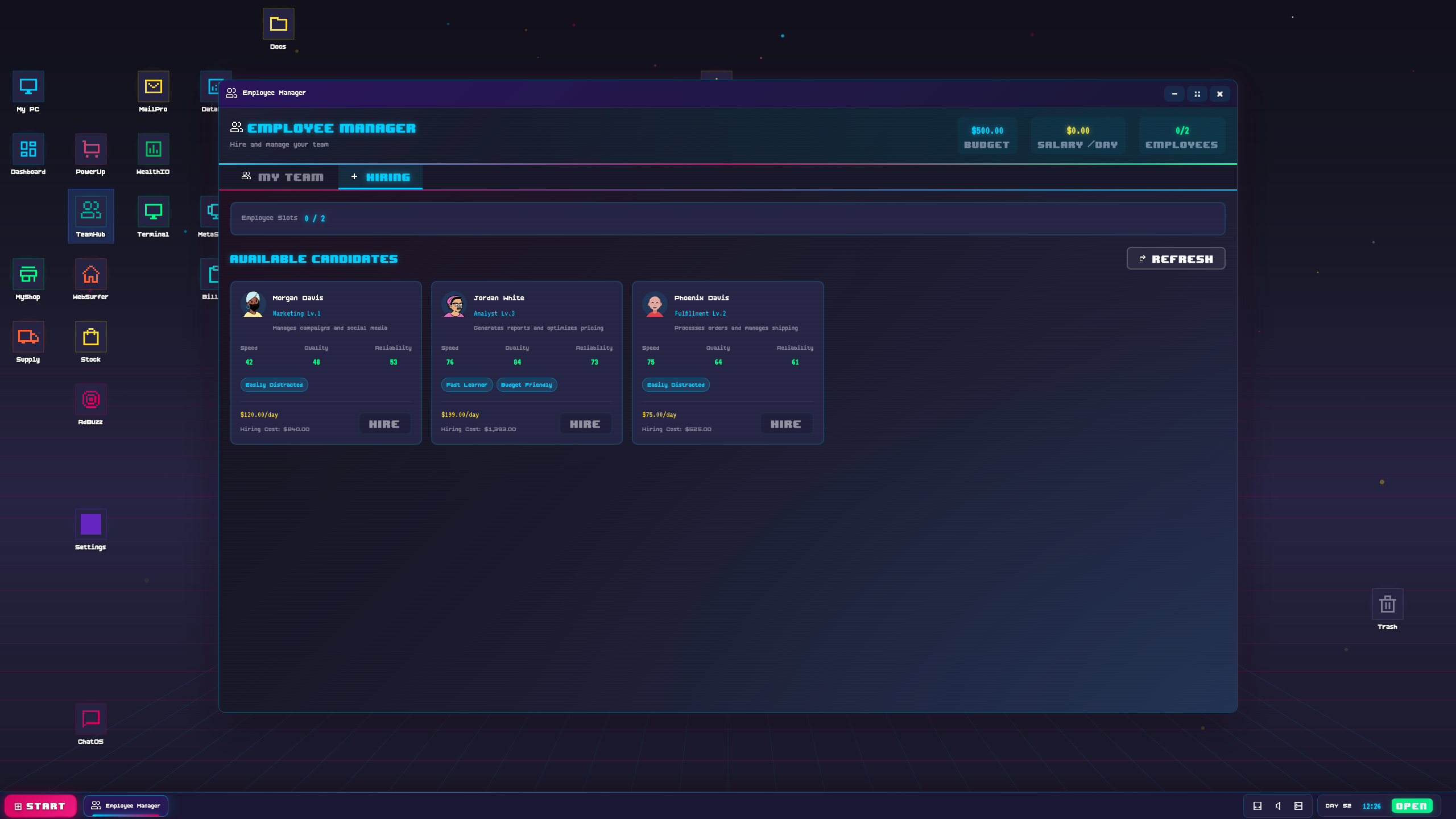The width and height of the screenshot is (1456, 819).
Task: Click the OPEN shop status toggle
Action: [x=1411, y=806]
